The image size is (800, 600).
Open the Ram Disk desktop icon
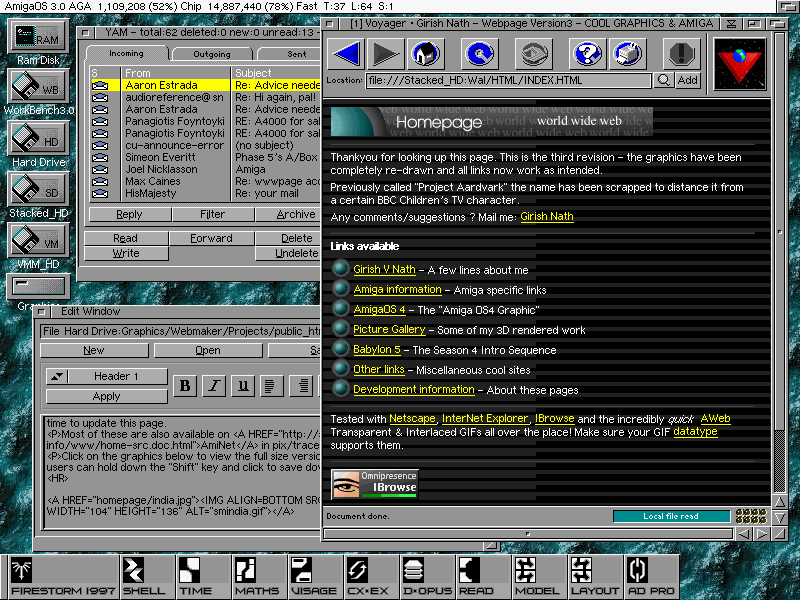click(x=33, y=40)
